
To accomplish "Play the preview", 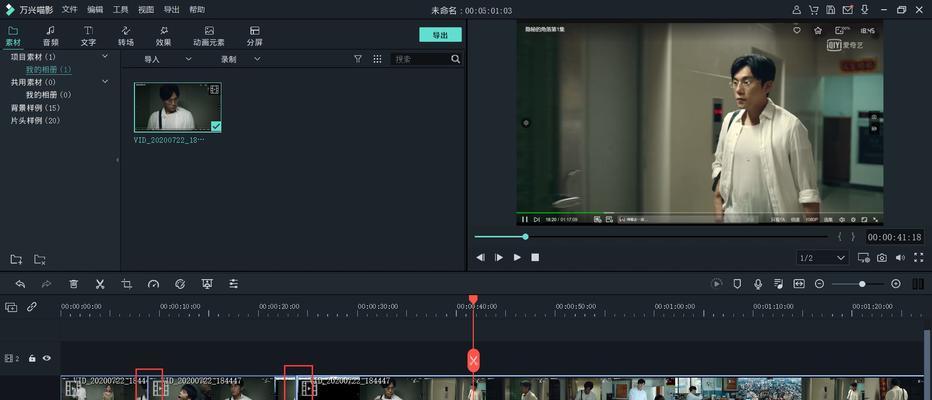I will (517, 257).
